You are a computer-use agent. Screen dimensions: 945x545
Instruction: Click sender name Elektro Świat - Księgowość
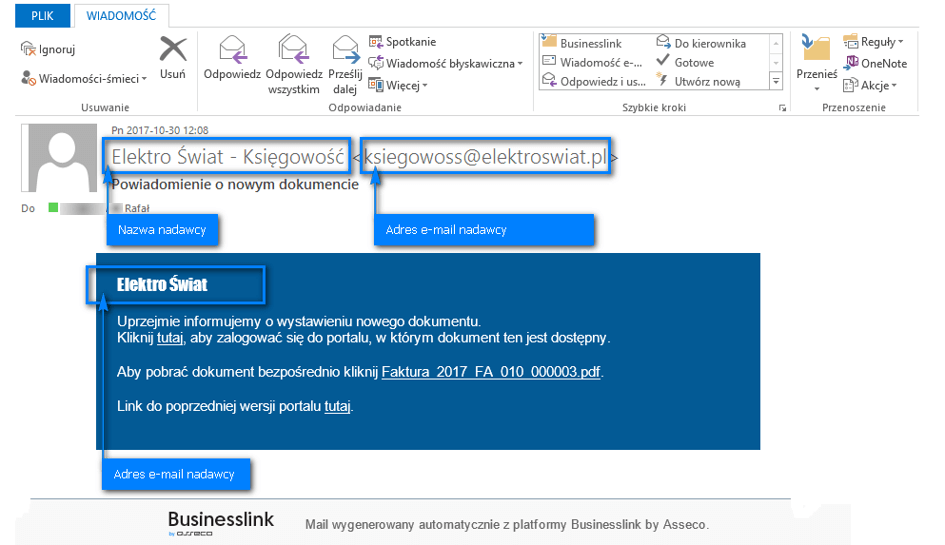(228, 157)
